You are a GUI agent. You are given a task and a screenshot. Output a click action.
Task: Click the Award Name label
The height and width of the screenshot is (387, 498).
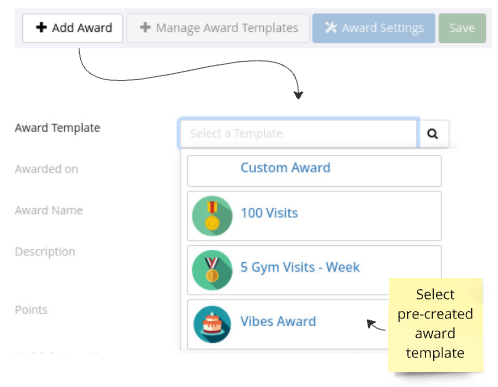pos(49,210)
